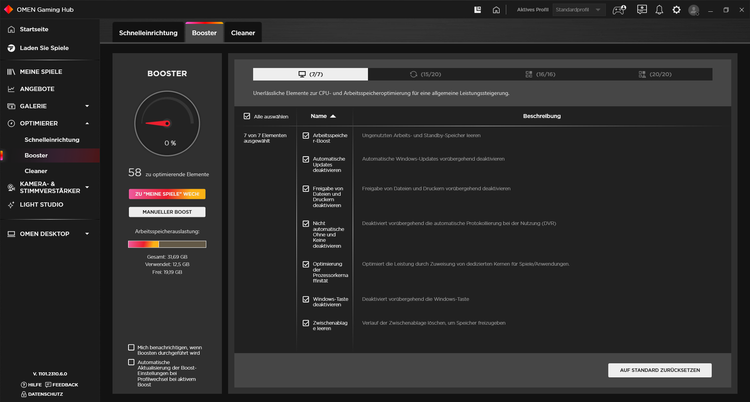Uncheck Windows-Taste deaktivieren checkbox
Viewport: 750px width, 402px height.
[x=306, y=300]
